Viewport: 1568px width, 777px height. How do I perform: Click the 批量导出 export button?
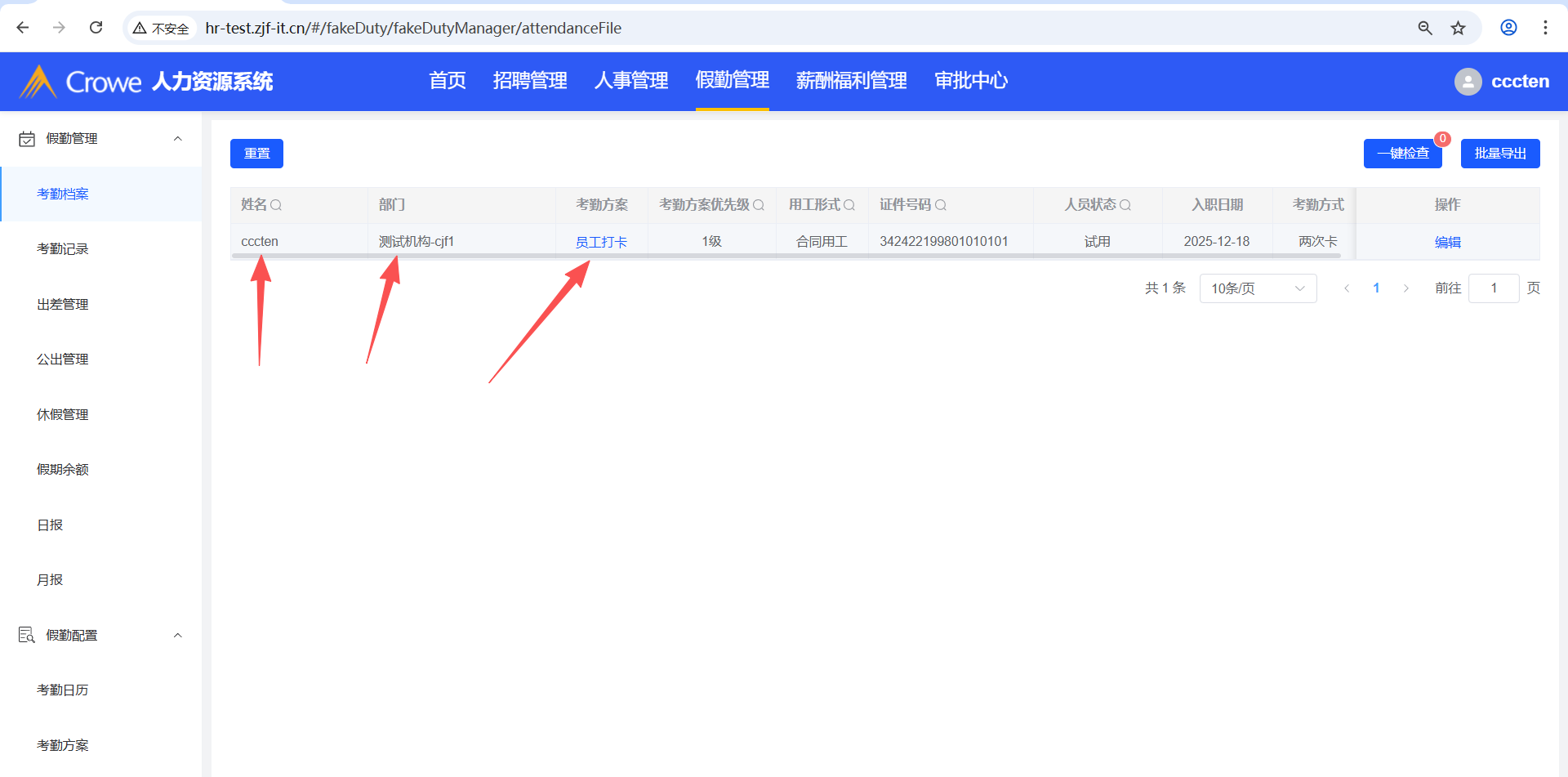[x=1500, y=154]
